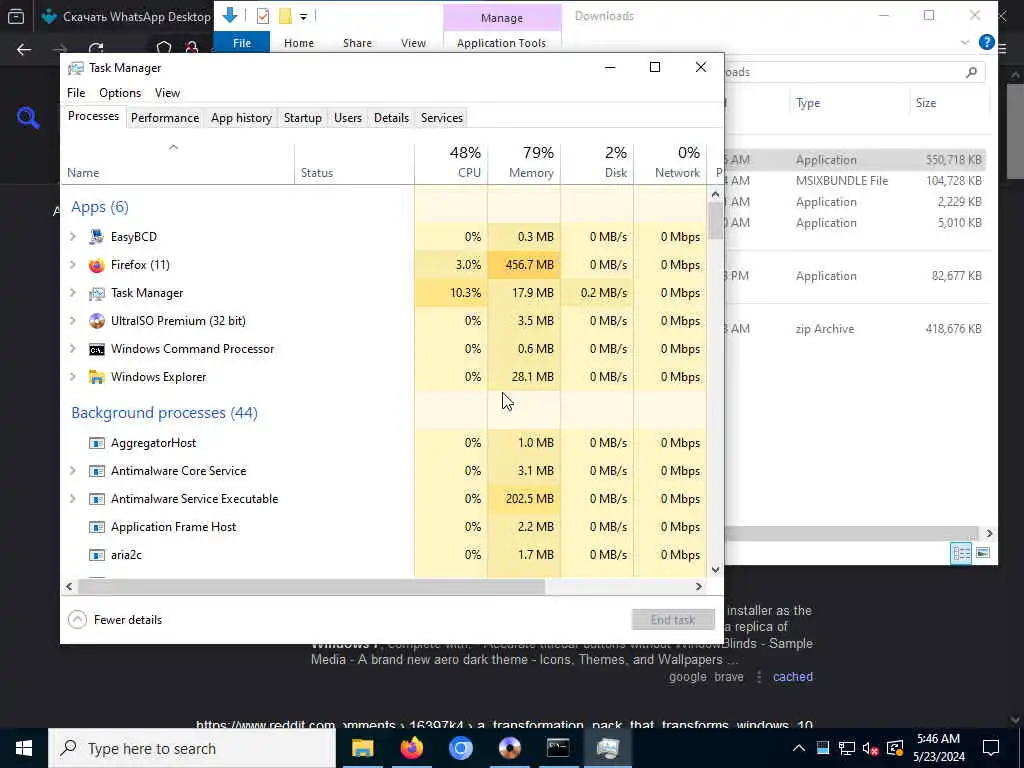Select the 550,718 KB Application file row
Viewport: 1024px width, 768px height.
(856, 160)
